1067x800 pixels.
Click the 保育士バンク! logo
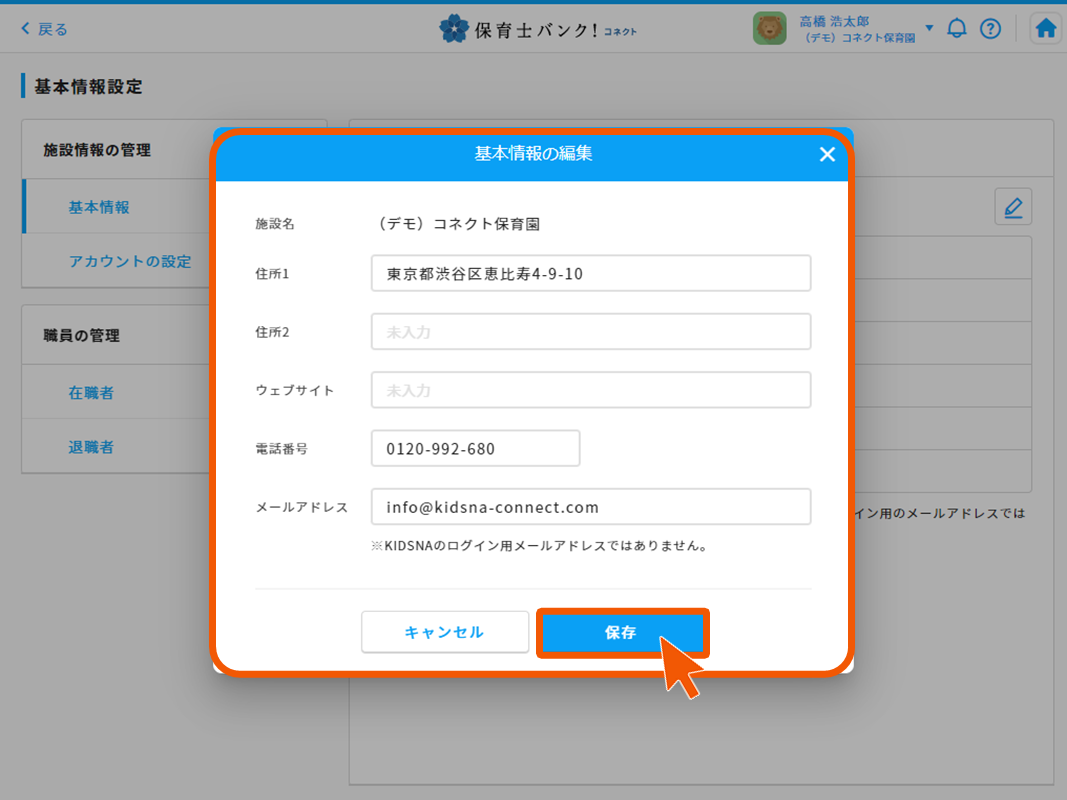click(x=537, y=29)
